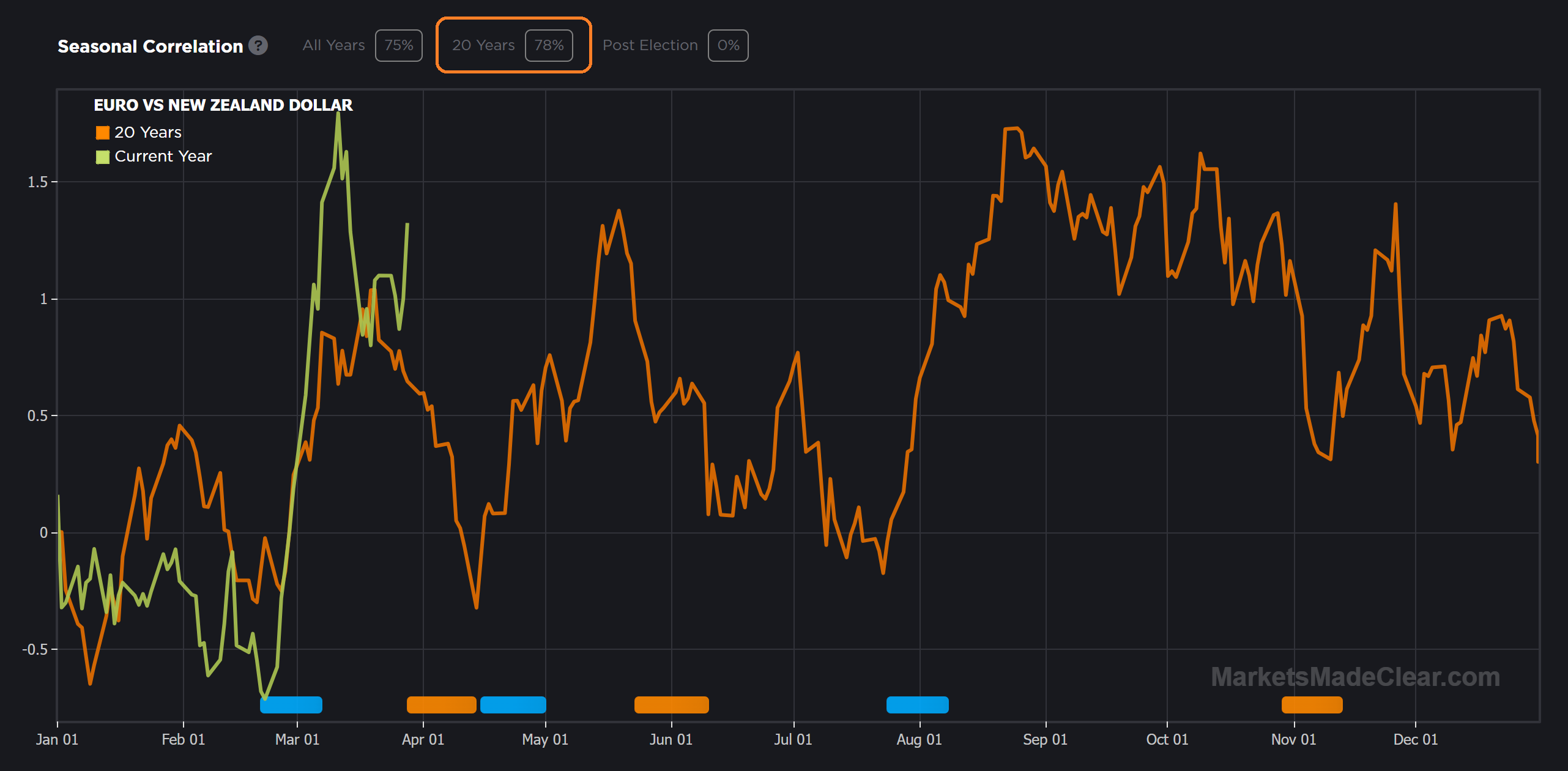Click the 1.5 y-axis value
This screenshot has height=771, width=1568.
pyautogui.click(x=38, y=182)
